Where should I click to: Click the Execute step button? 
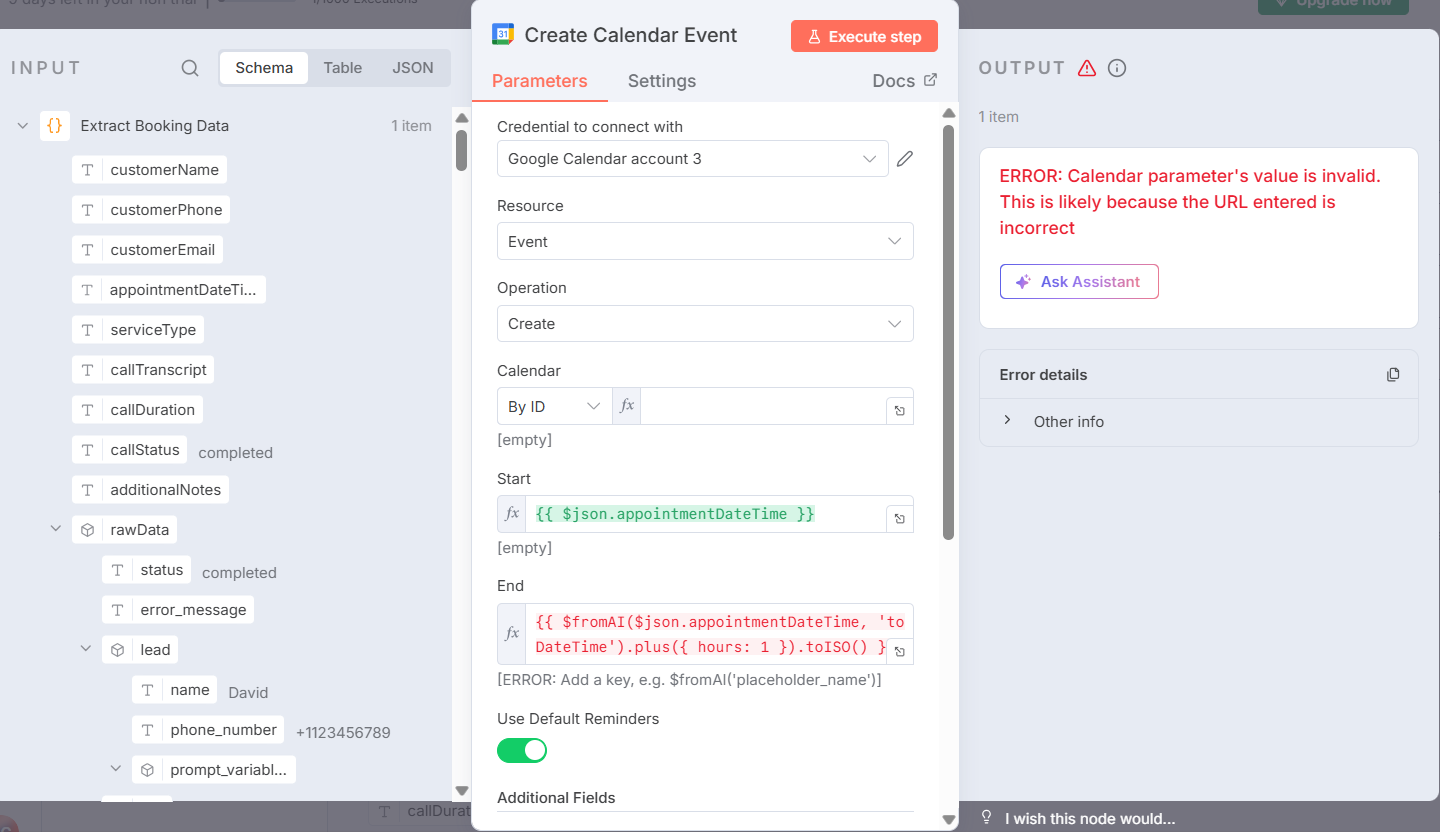tap(864, 36)
